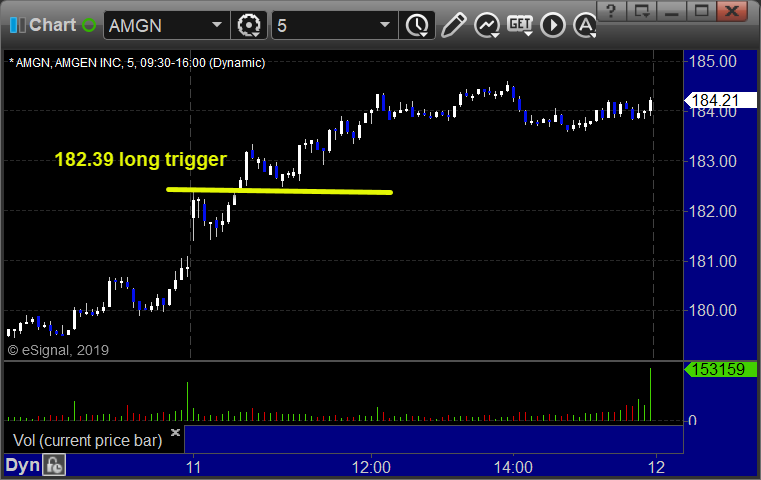Close the Vol study panel X

[175, 432]
